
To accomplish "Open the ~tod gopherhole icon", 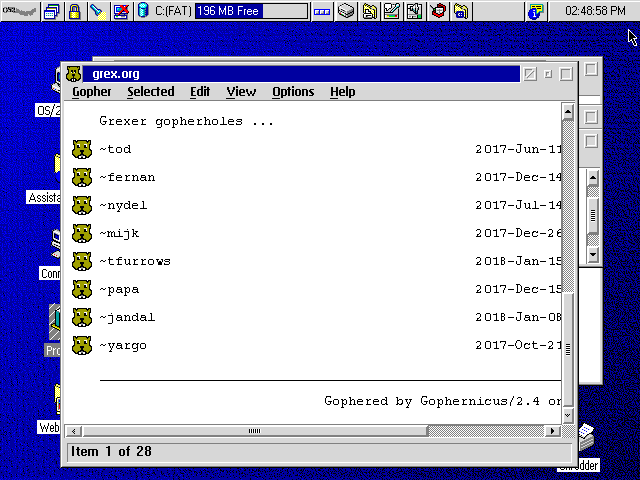I will (x=82, y=150).
